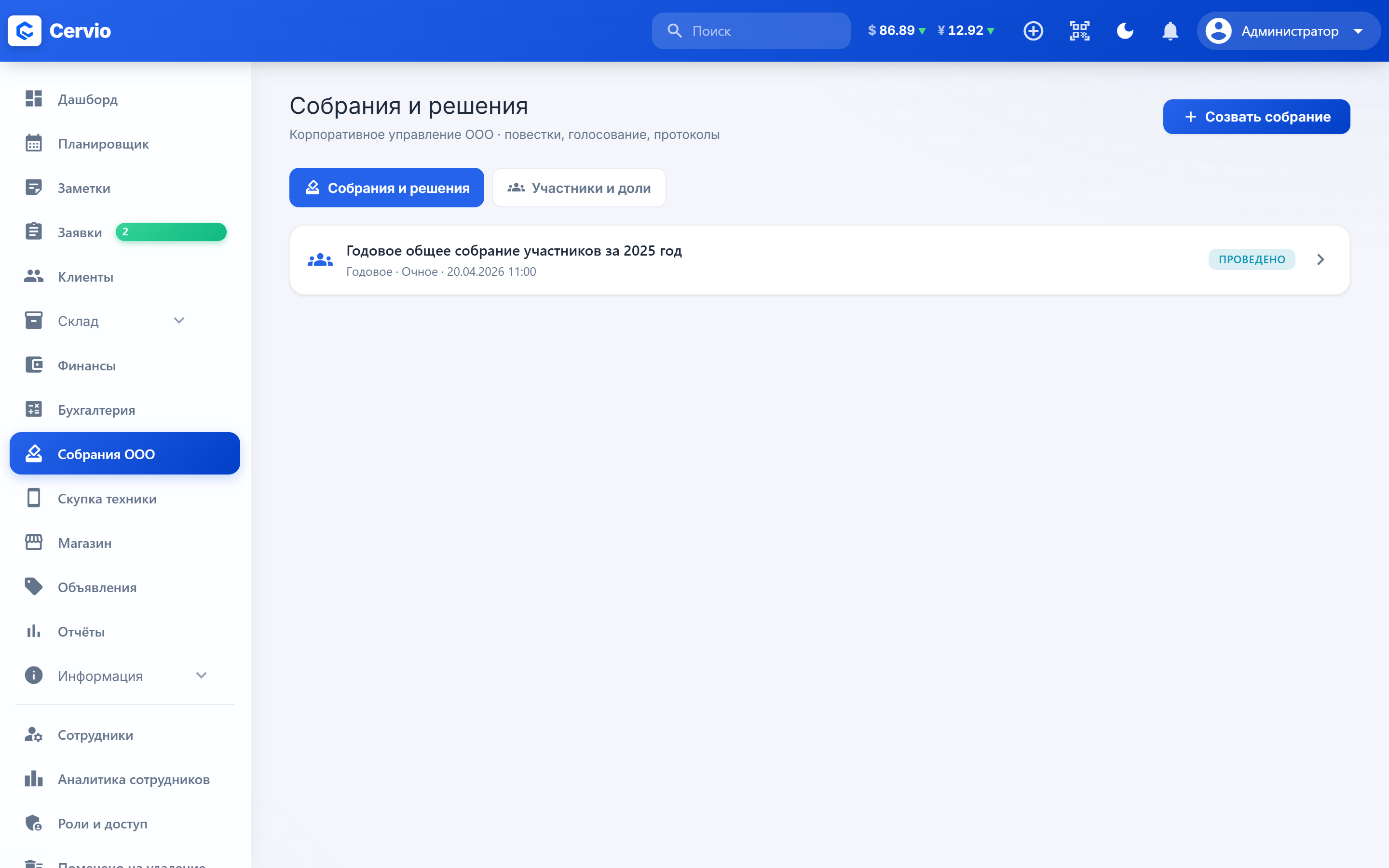Select Собрания ООО in the sidebar

124,453
